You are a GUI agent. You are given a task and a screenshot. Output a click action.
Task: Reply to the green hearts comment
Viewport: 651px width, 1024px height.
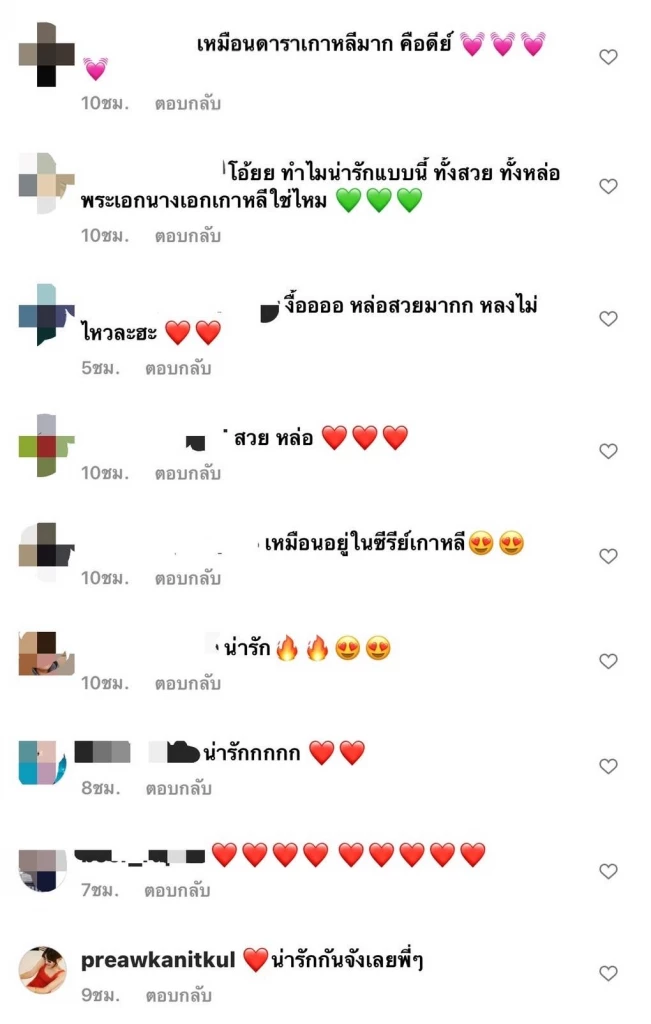click(x=187, y=236)
